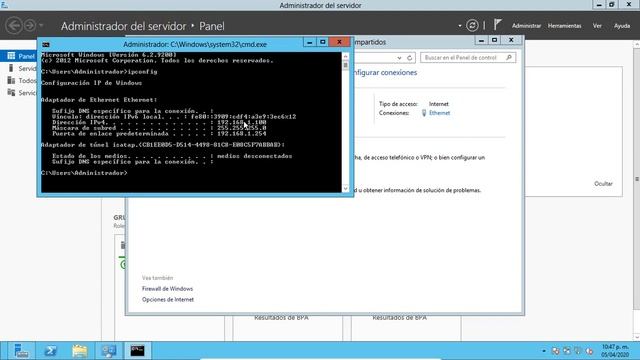
Task: Close the network sharing center window
Action: (511, 40)
